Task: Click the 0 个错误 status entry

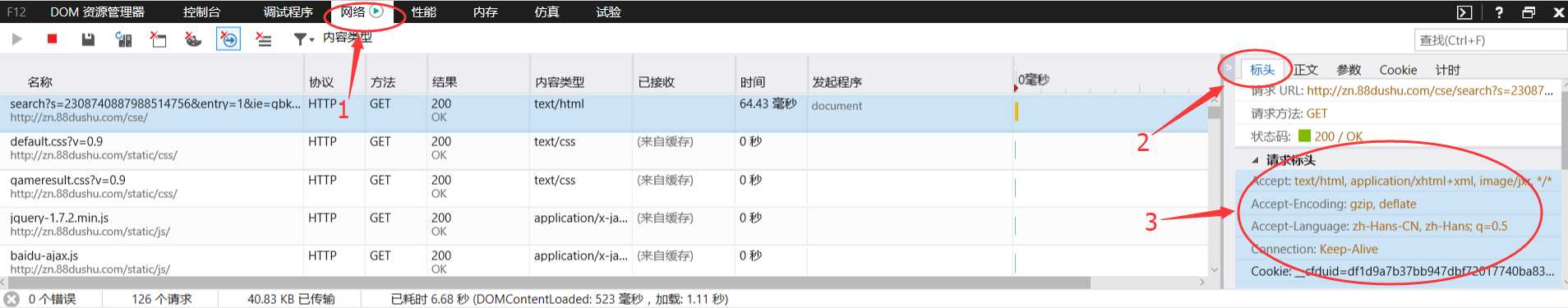Action: pos(52,299)
